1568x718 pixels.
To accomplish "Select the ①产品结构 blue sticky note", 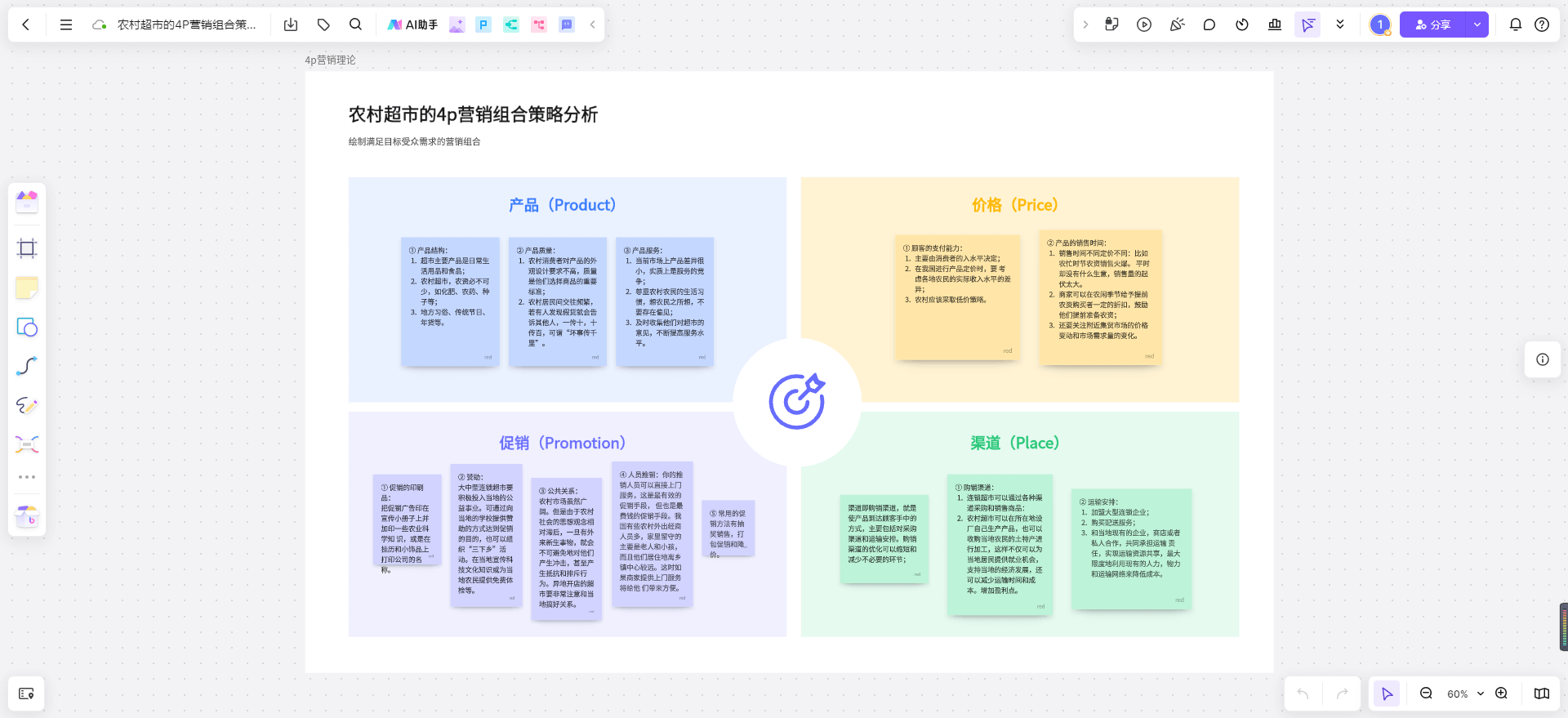I will tap(450, 301).
